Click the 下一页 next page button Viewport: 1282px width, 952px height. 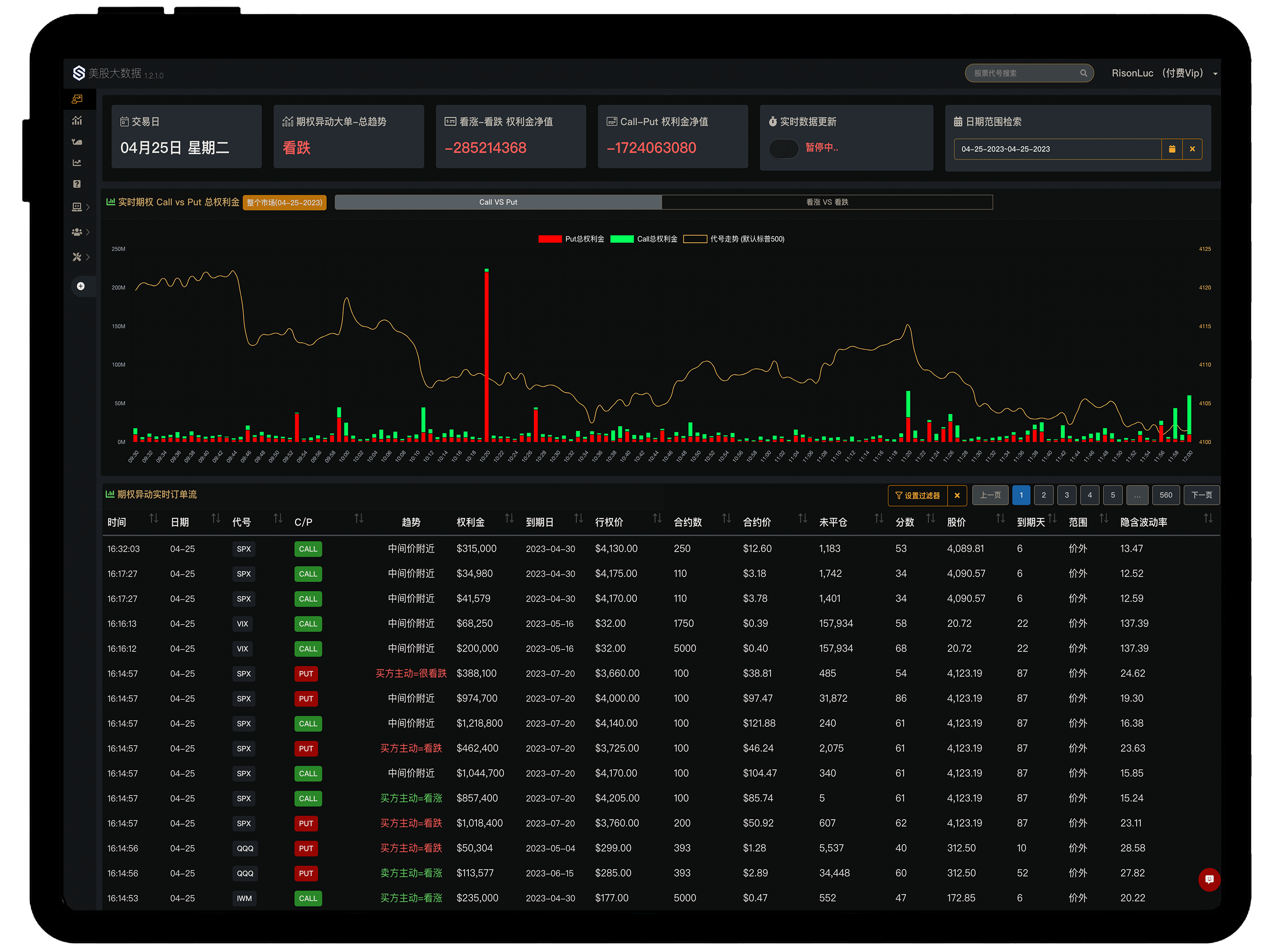[x=1201, y=495]
